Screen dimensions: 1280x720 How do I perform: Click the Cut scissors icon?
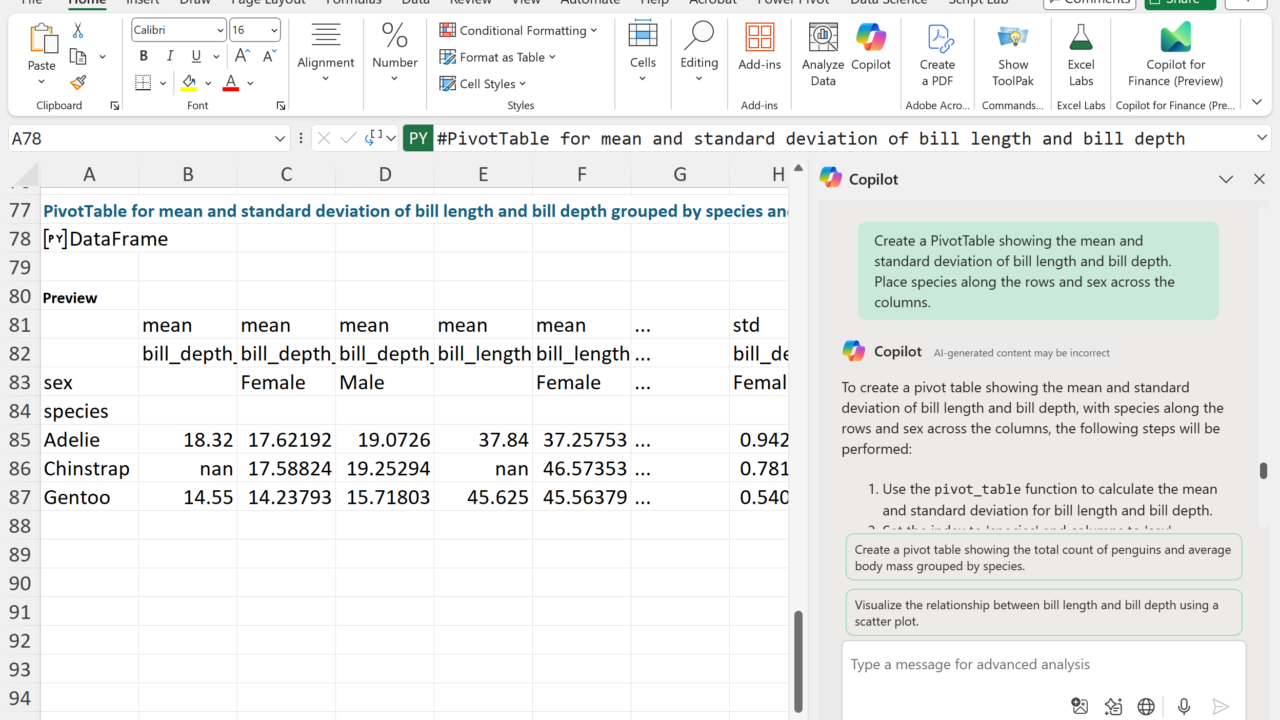tap(78, 31)
